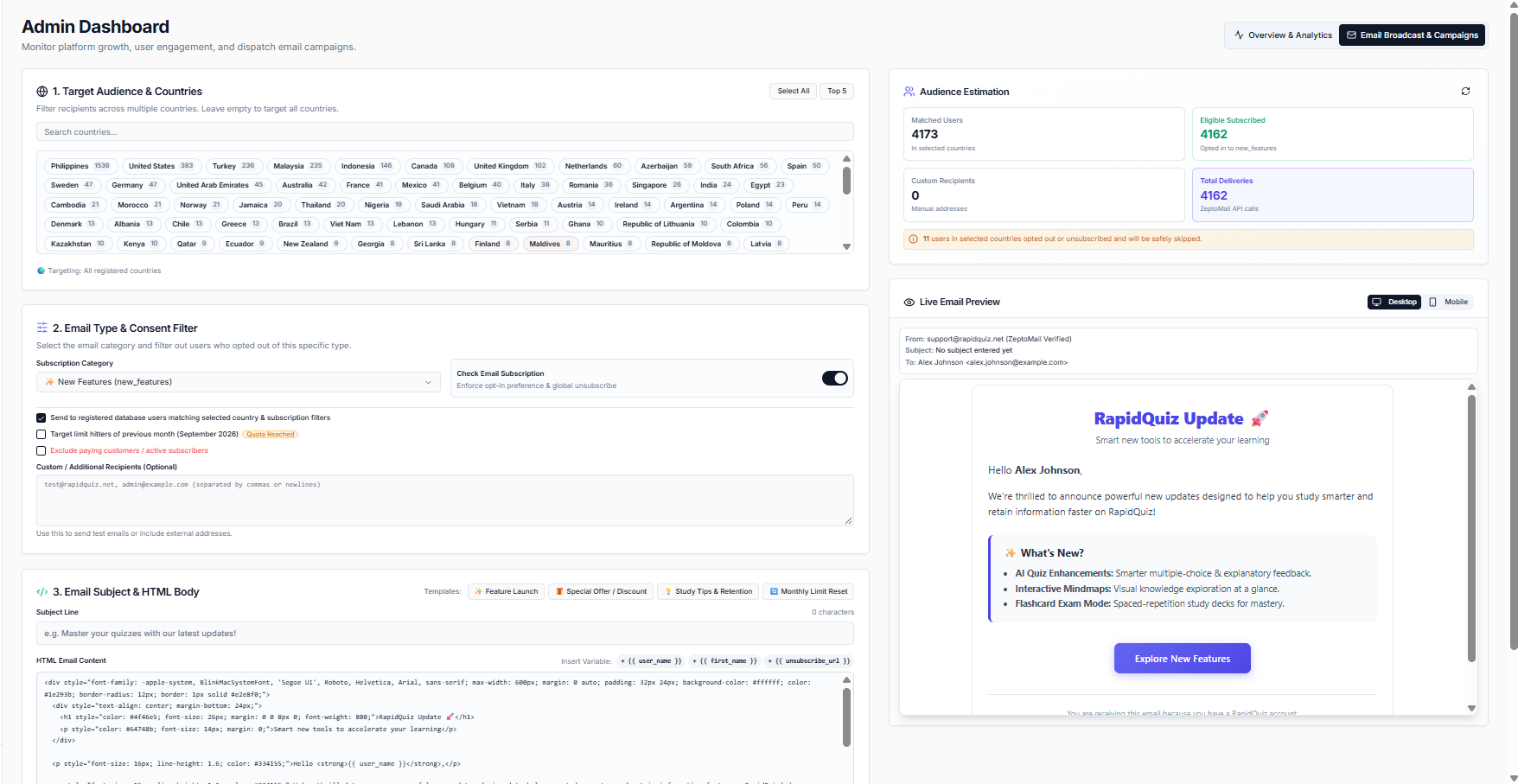Viewport: 1518px width, 784px height.
Task: Select the New Zealand country chip
Action: pyautogui.click(x=310, y=244)
